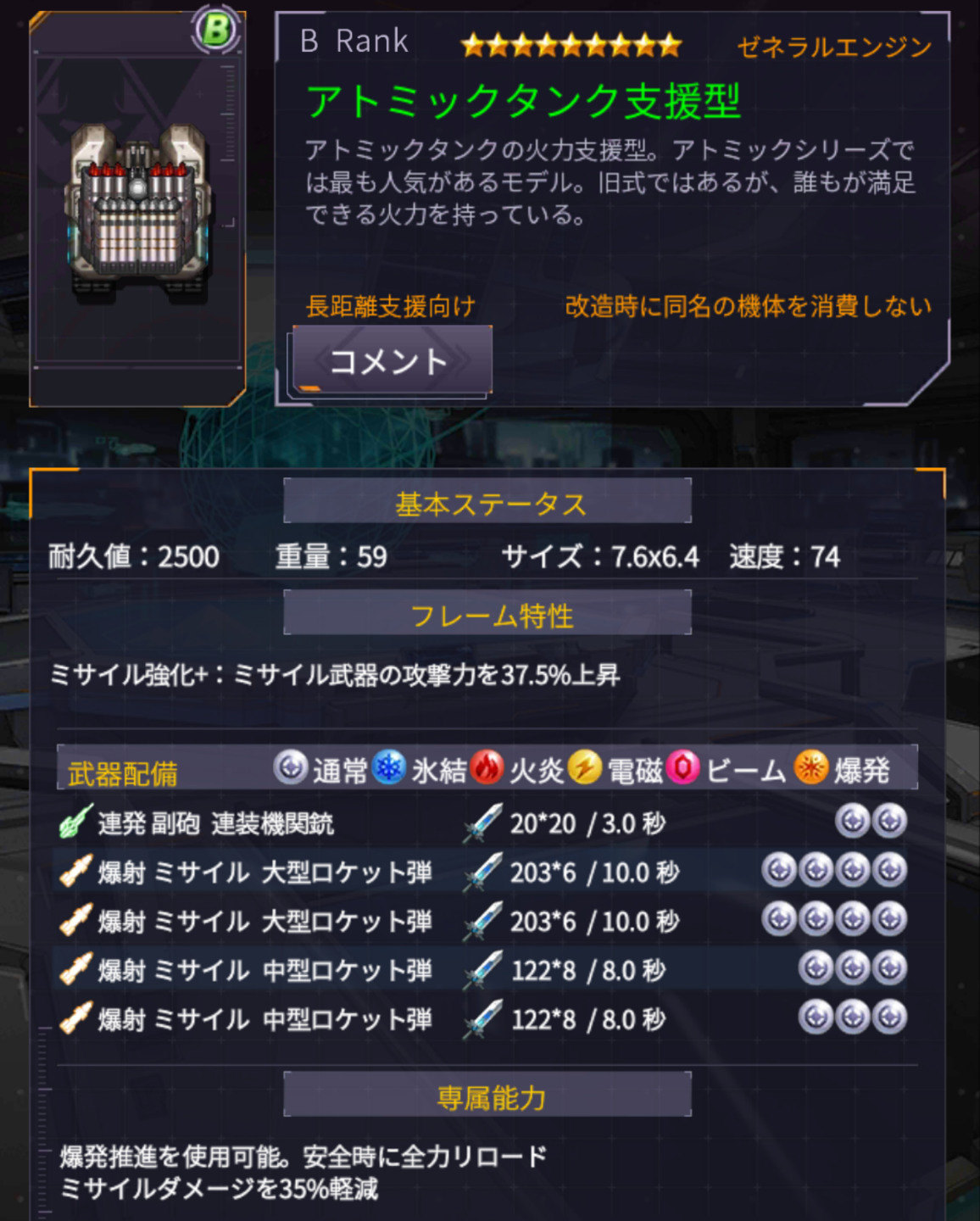Image resolution: width=980 pixels, height=1221 pixels.
Task: Click the 火炎 flame element icon
Action: 487,767
